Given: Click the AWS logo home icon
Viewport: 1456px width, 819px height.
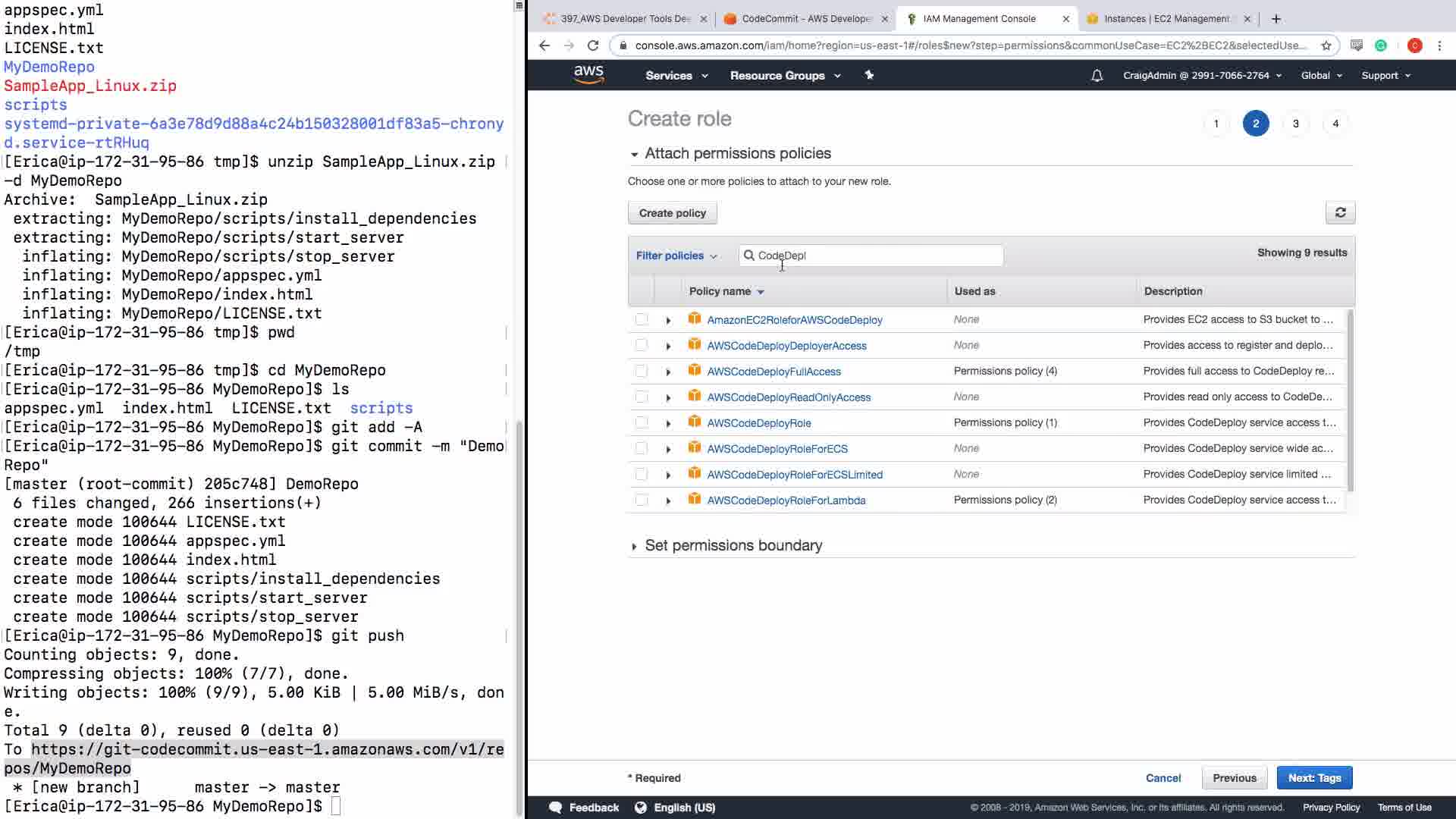Looking at the screenshot, I should coord(588,75).
